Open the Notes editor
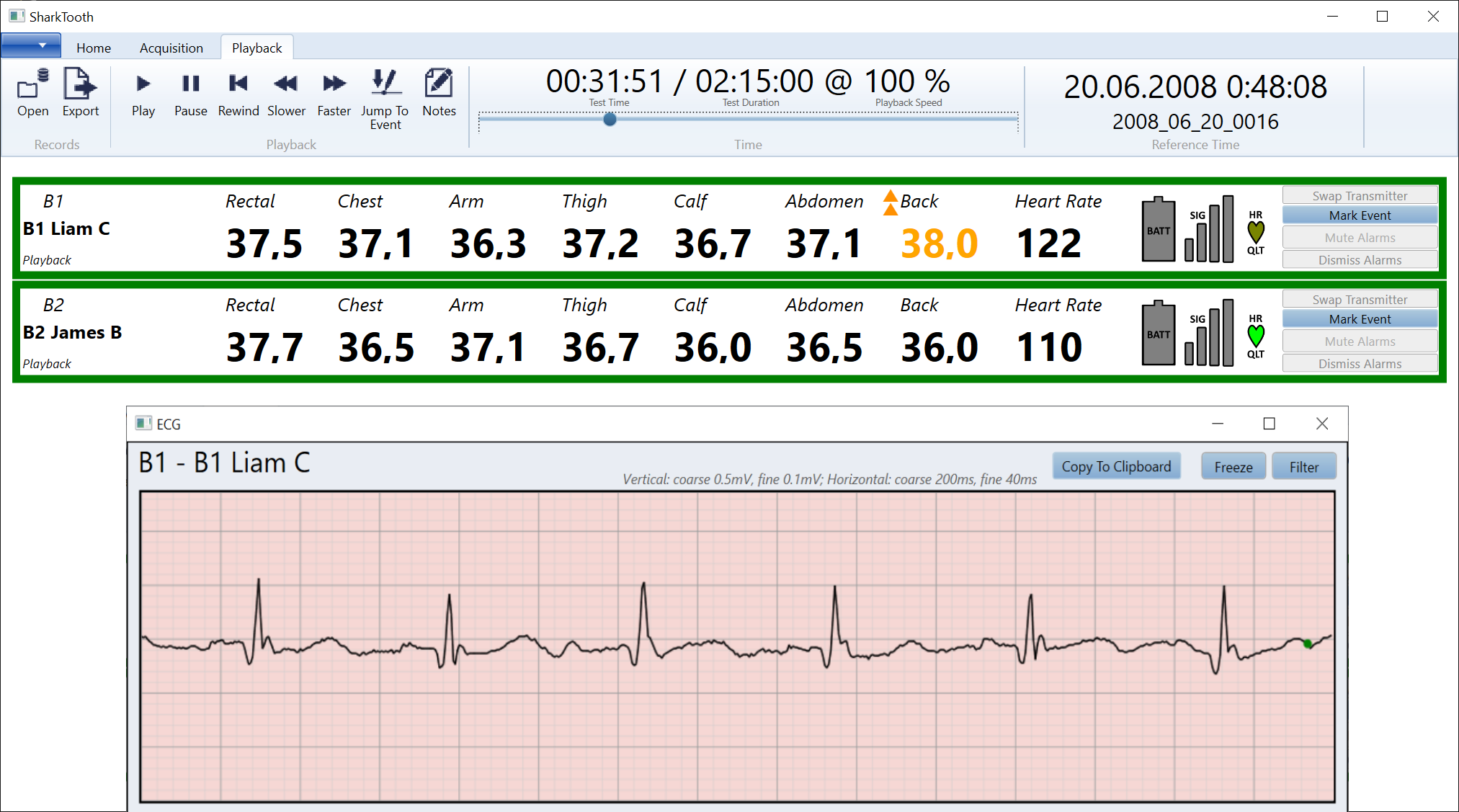Screen dimensions: 1459x812 coord(439,92)
